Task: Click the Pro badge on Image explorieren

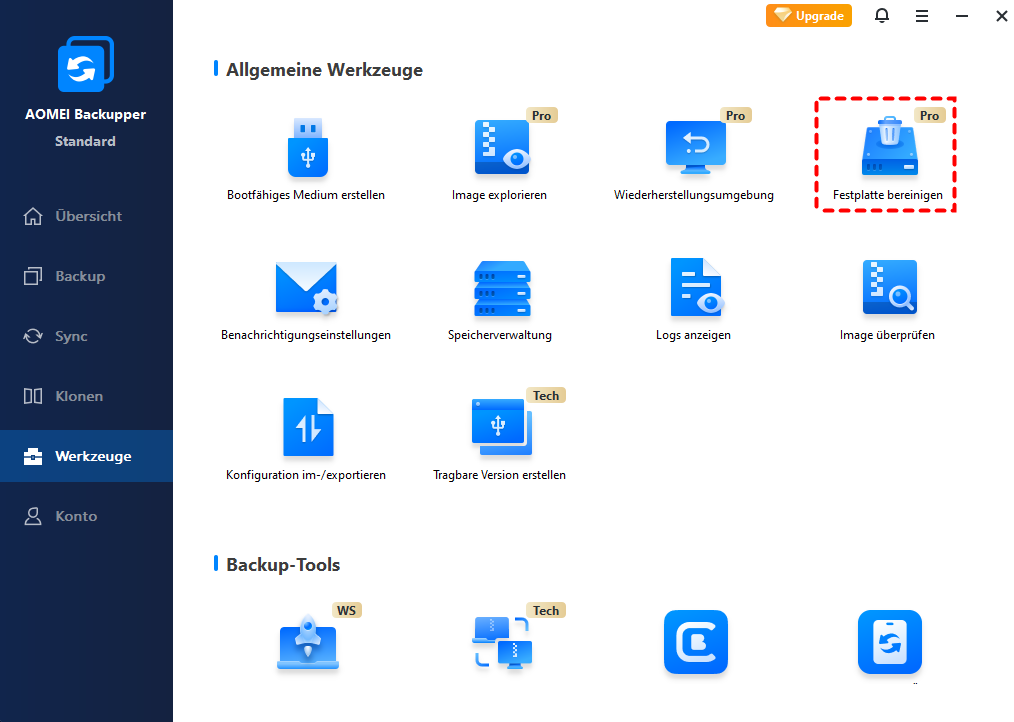Action: click(x=542, y=115)
